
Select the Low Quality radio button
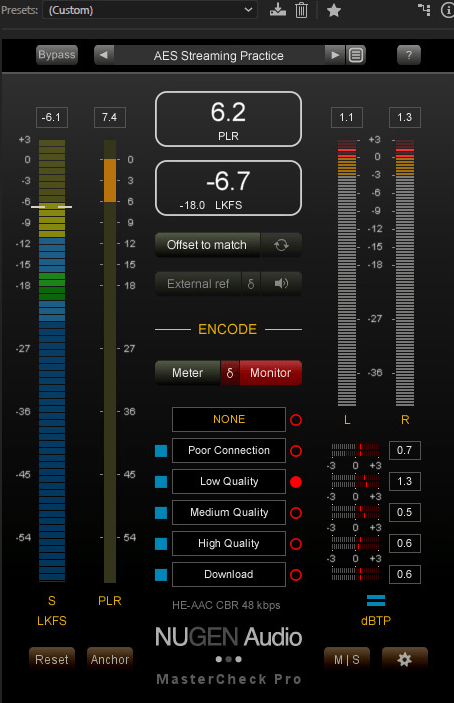[296, 482]
